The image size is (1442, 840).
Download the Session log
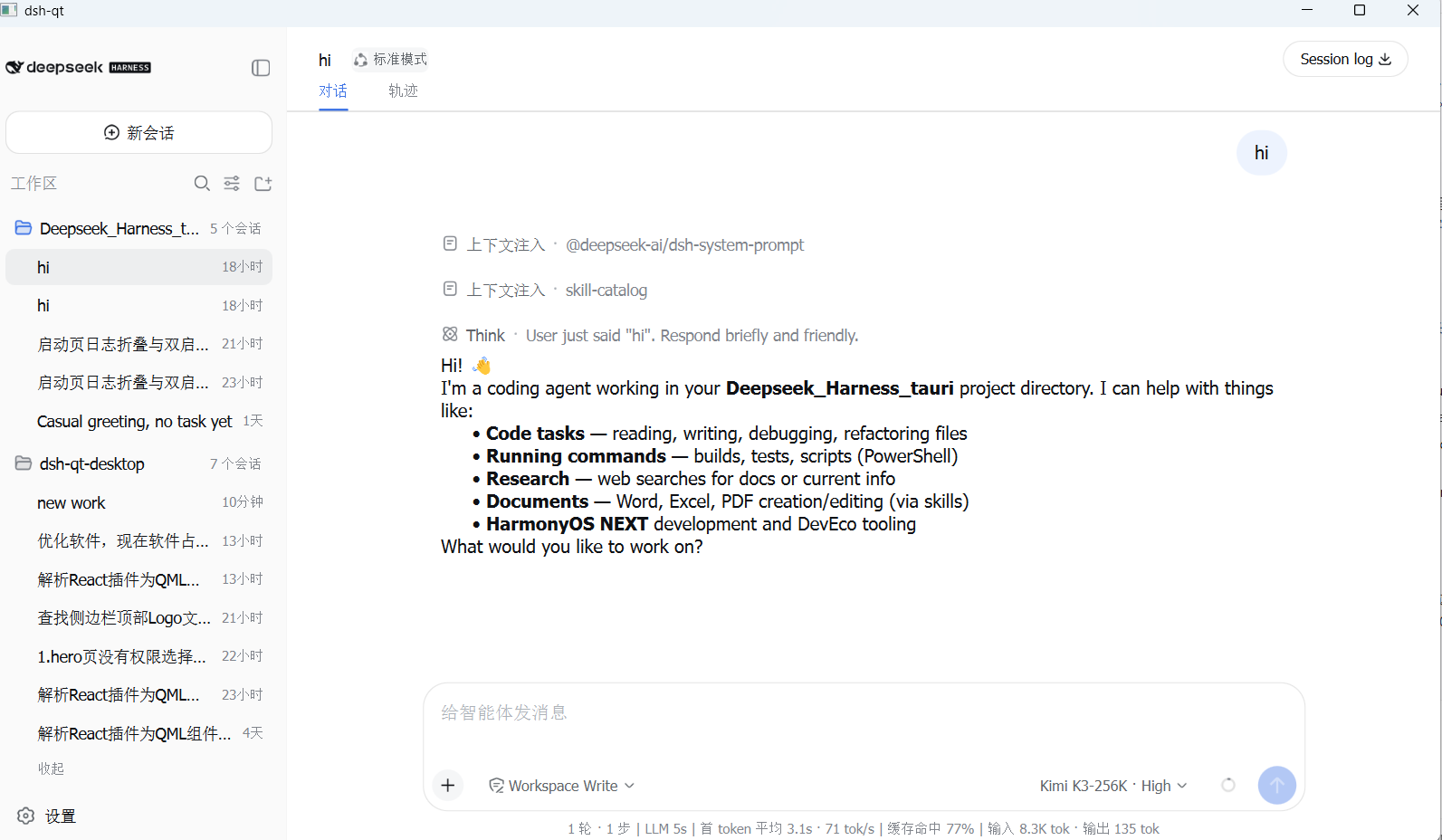1345,59
